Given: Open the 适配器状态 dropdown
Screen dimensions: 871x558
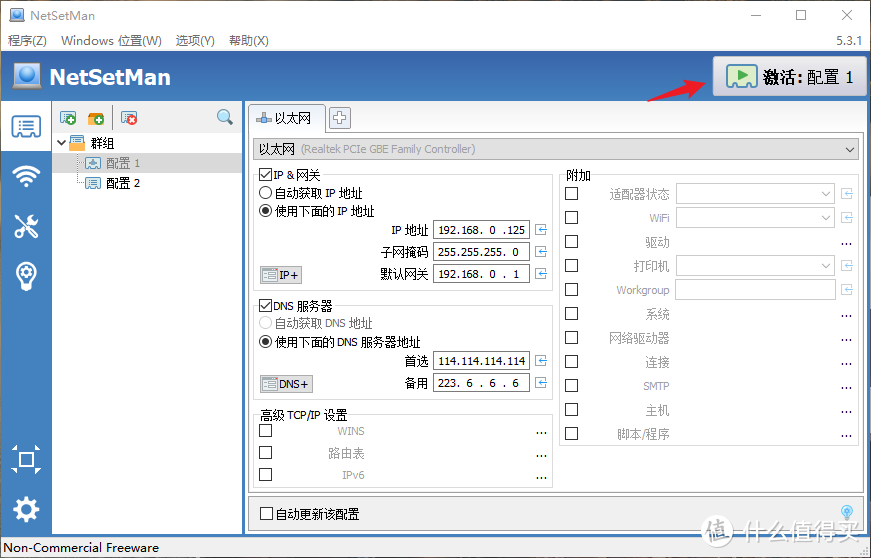Looking at the screenshot, I should pyautogui.click(x=755, y=194).
